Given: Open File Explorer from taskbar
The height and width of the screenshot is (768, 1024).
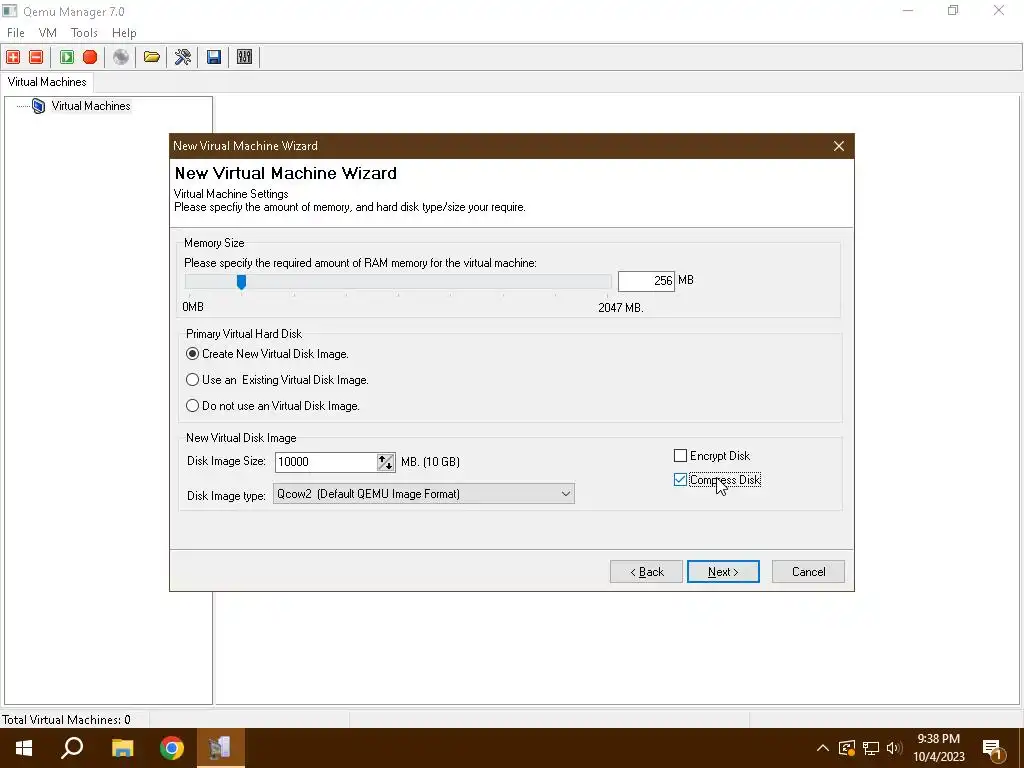Looking at the screenshot, I should pos(122,748).
